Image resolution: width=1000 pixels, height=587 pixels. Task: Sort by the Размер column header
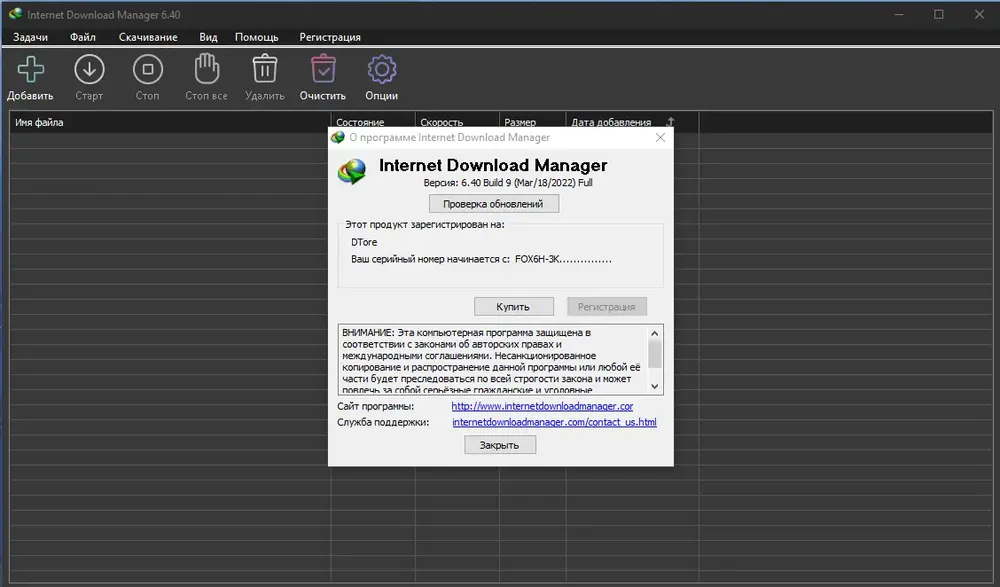533,122
